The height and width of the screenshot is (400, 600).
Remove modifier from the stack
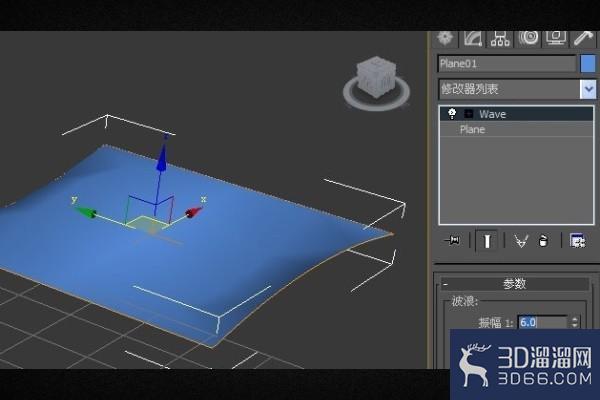(543, 241)
